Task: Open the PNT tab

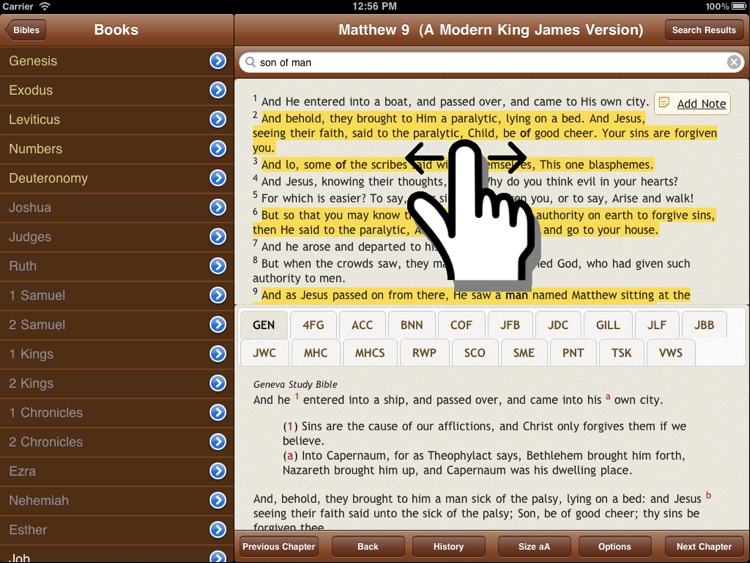Action: point(573,353)
